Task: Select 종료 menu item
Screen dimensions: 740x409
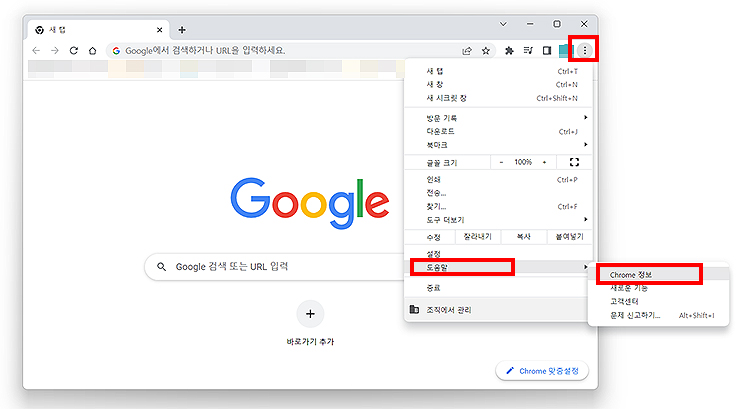Action: click(498, 288)
